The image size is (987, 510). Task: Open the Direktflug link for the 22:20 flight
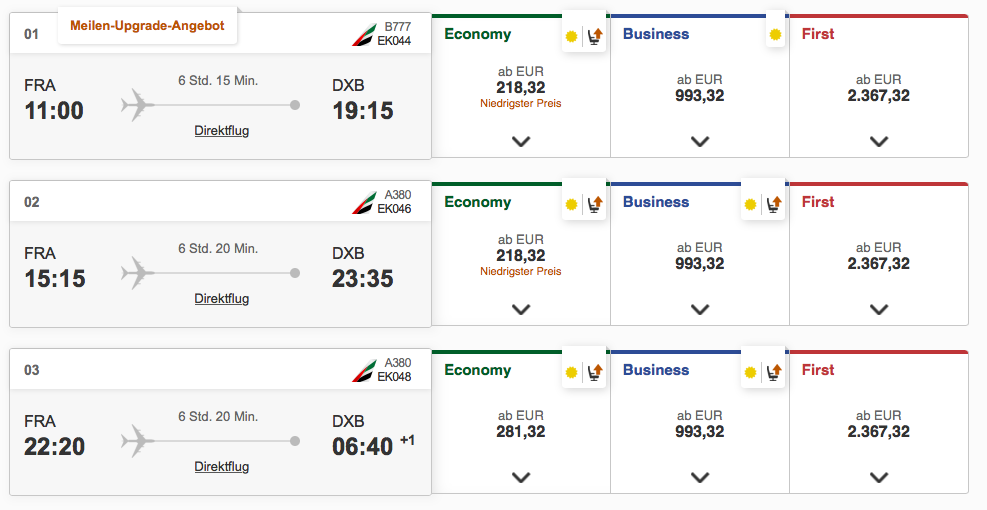(x=221, y=467)
